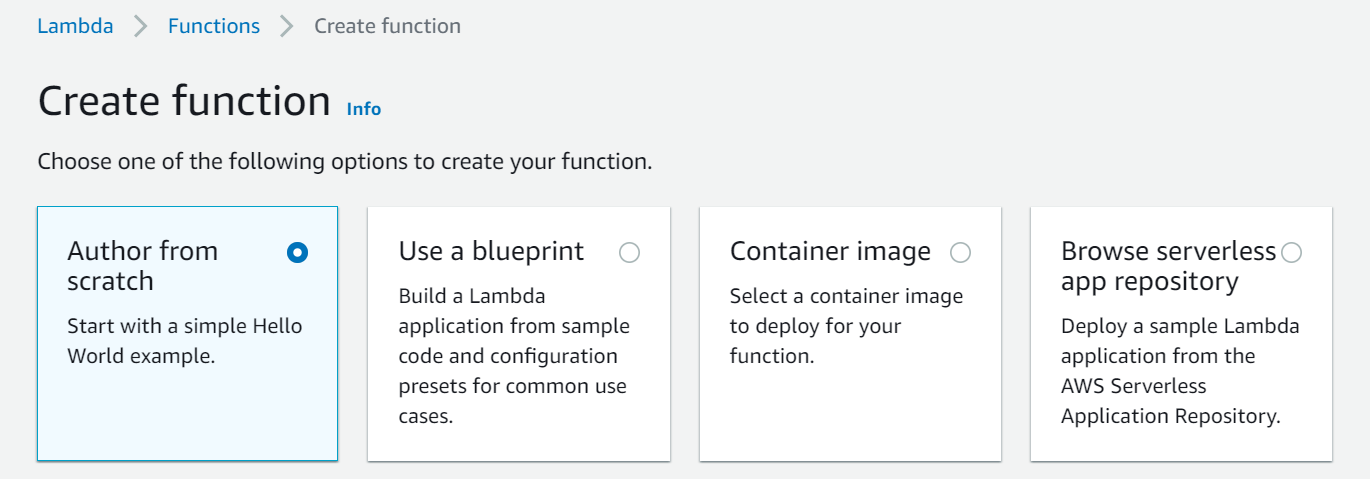Click the large Create function page heading
The height and width of the screenshot is (479, 1370).
coord(184,101)
